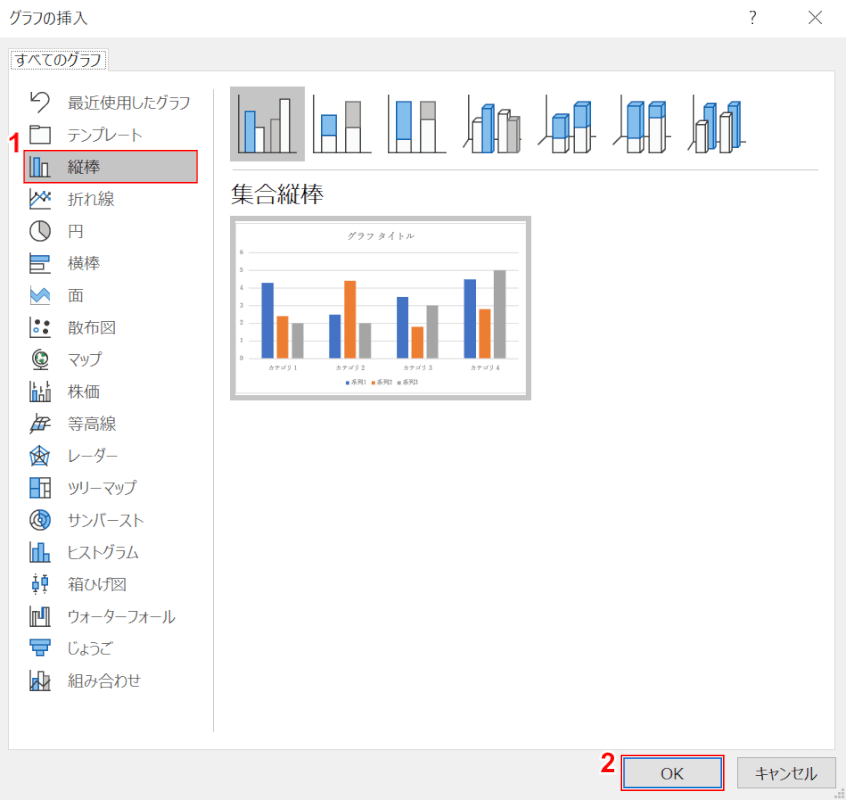Choose the stacked column chart subtype icon
Screen dimensions: 846x800
click(x=341, y=124)
